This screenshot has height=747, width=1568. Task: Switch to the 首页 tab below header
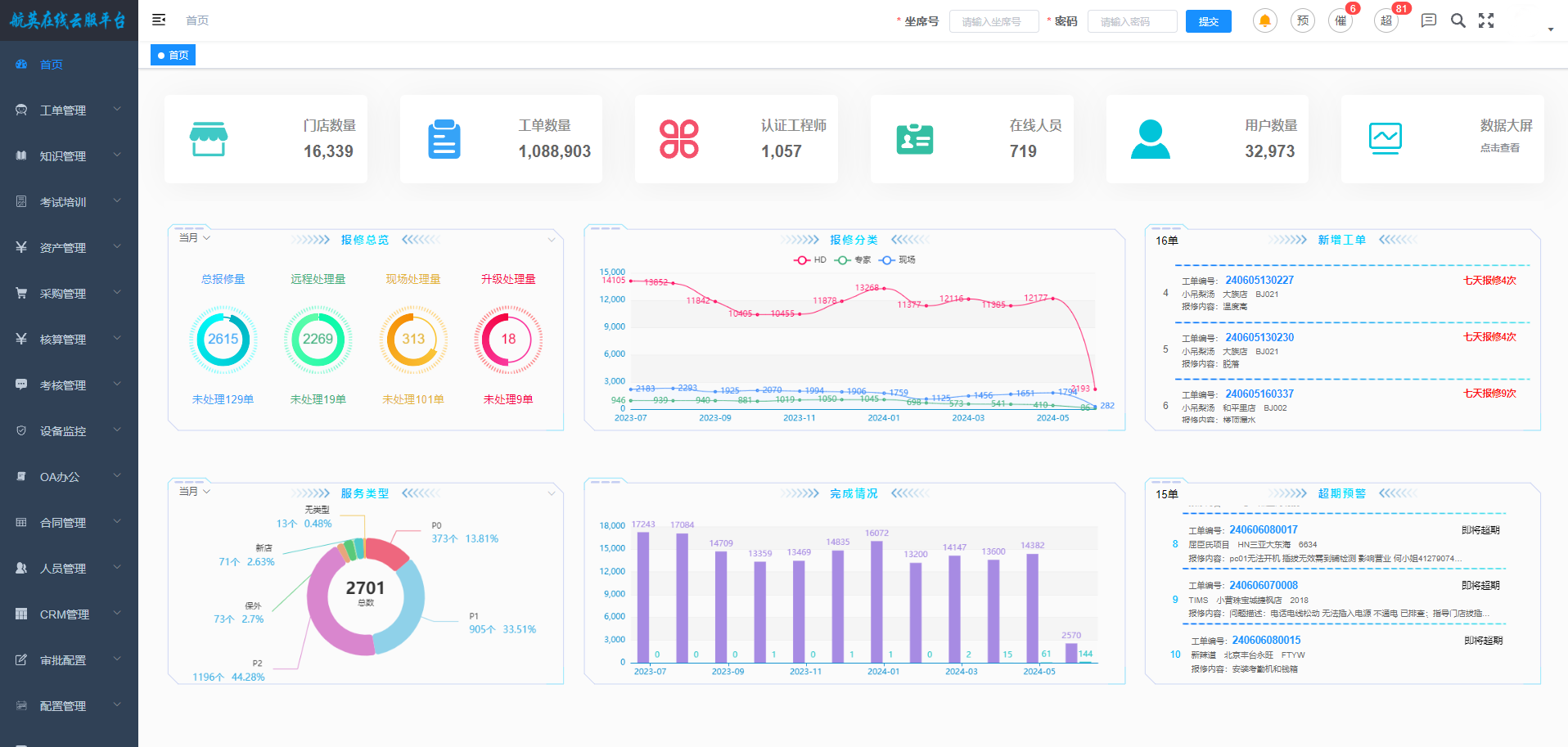click(x=173, y=56)
